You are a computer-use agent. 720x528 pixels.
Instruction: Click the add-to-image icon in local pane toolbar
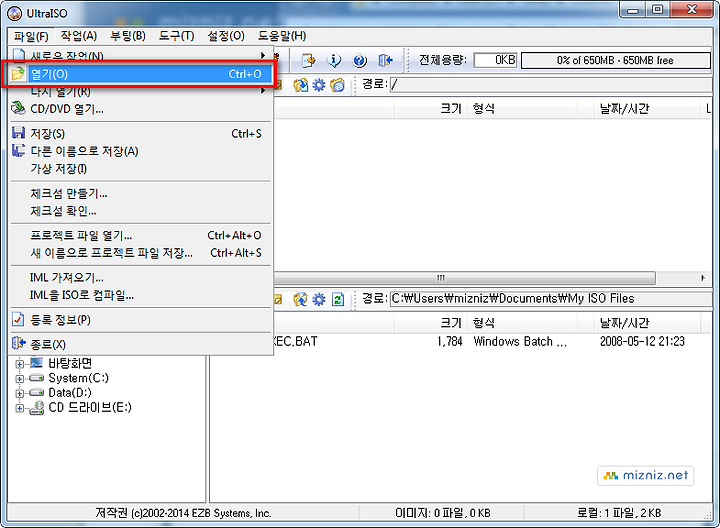[301, 299]
